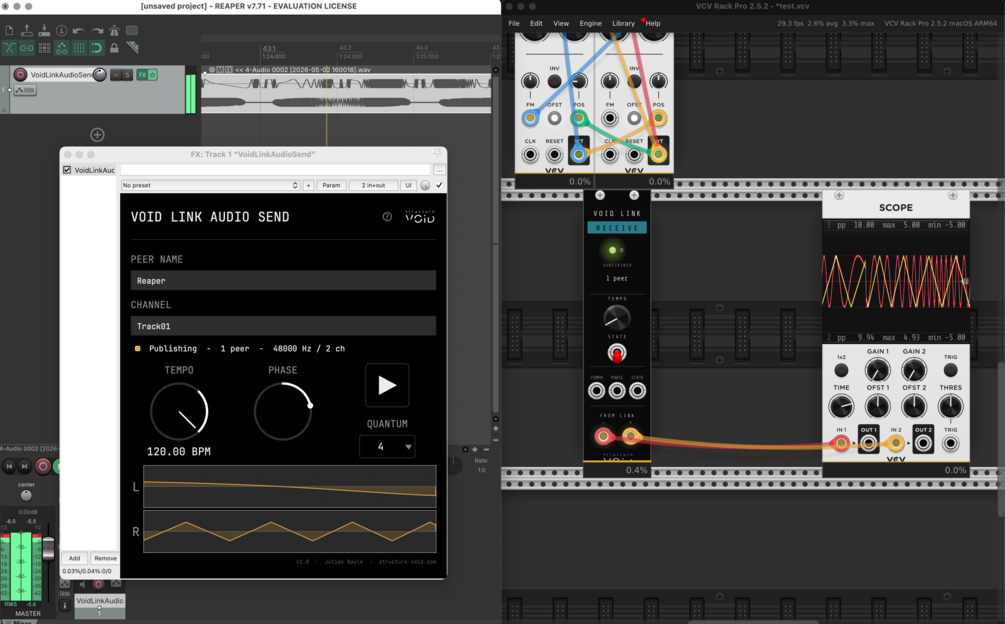
Task: Toggle snap magnet icon in REAPER toolbar
Action: 97,48
